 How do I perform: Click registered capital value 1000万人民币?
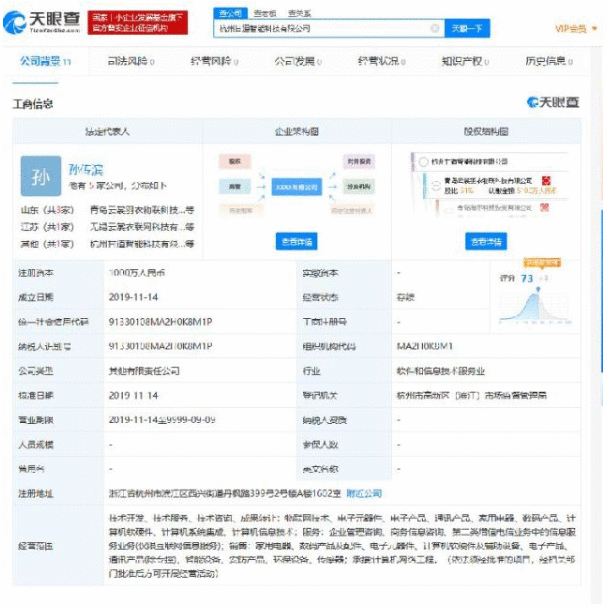137,273
